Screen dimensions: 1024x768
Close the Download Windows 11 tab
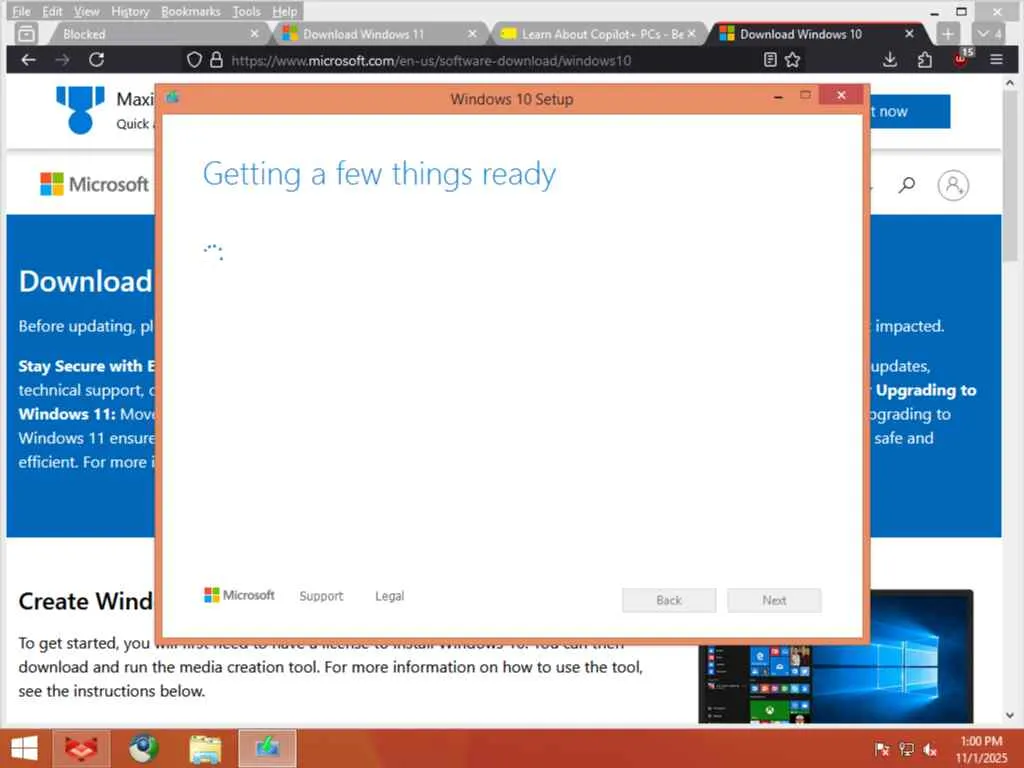coord(472,33)
